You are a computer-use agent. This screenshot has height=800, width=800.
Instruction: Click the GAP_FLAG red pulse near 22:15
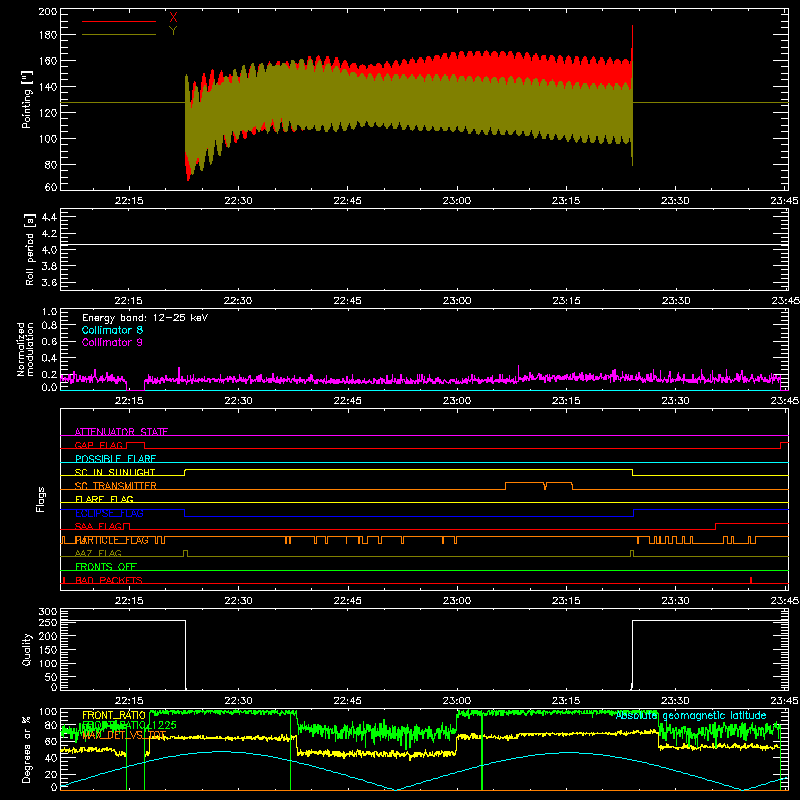point(136,445)
